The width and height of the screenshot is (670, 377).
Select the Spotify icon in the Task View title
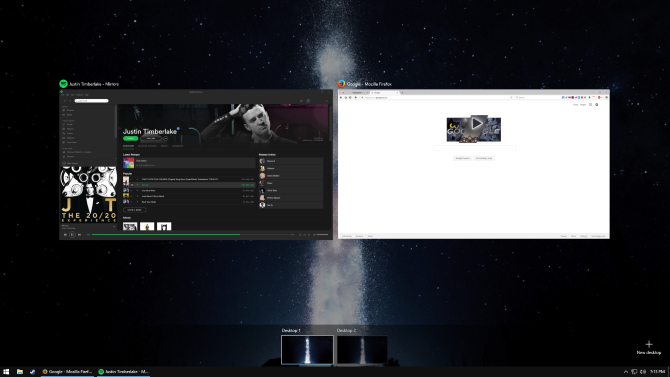click(x=63, y=84)
